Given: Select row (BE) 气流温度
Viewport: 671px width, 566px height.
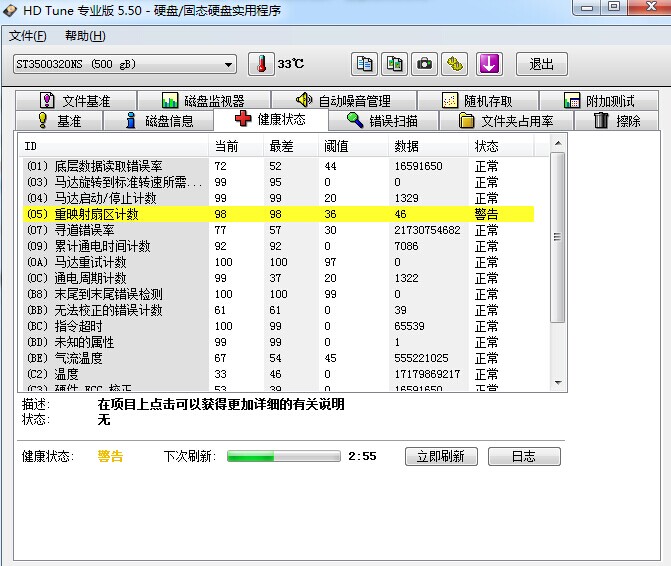Looking at the screenshot, I should point(278,358).
